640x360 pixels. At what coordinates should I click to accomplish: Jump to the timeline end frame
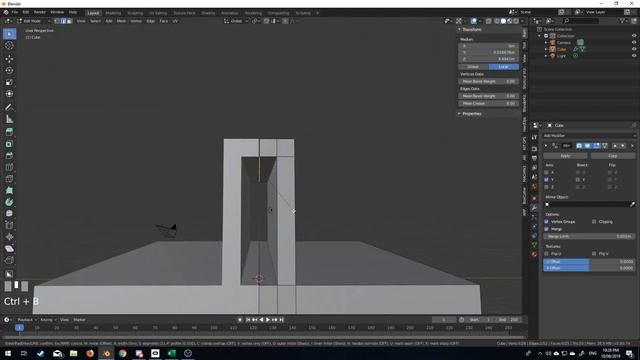(x=281, y=320)
